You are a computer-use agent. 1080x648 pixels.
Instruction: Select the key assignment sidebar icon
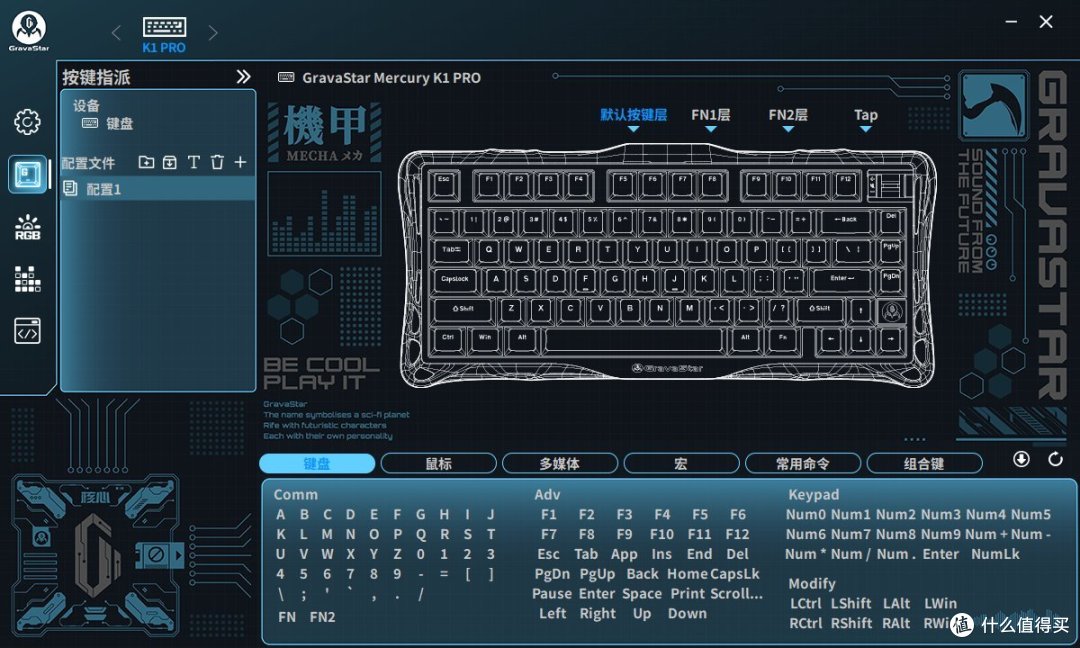point(27,174)
